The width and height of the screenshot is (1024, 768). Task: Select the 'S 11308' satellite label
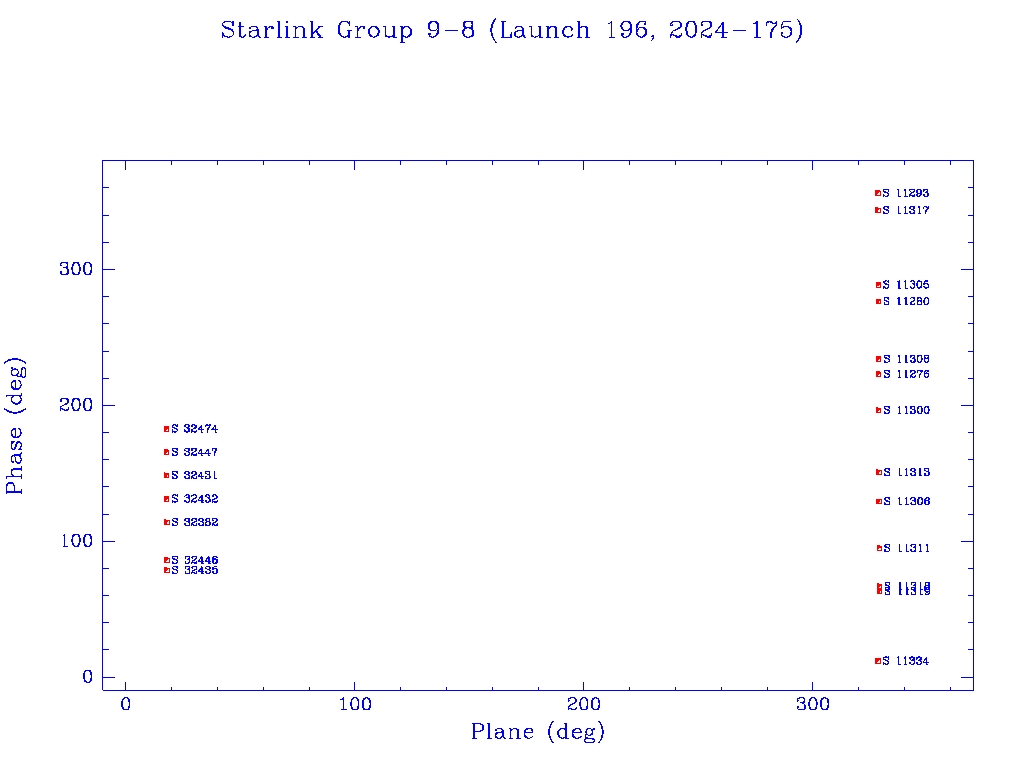tap(906, 359)
